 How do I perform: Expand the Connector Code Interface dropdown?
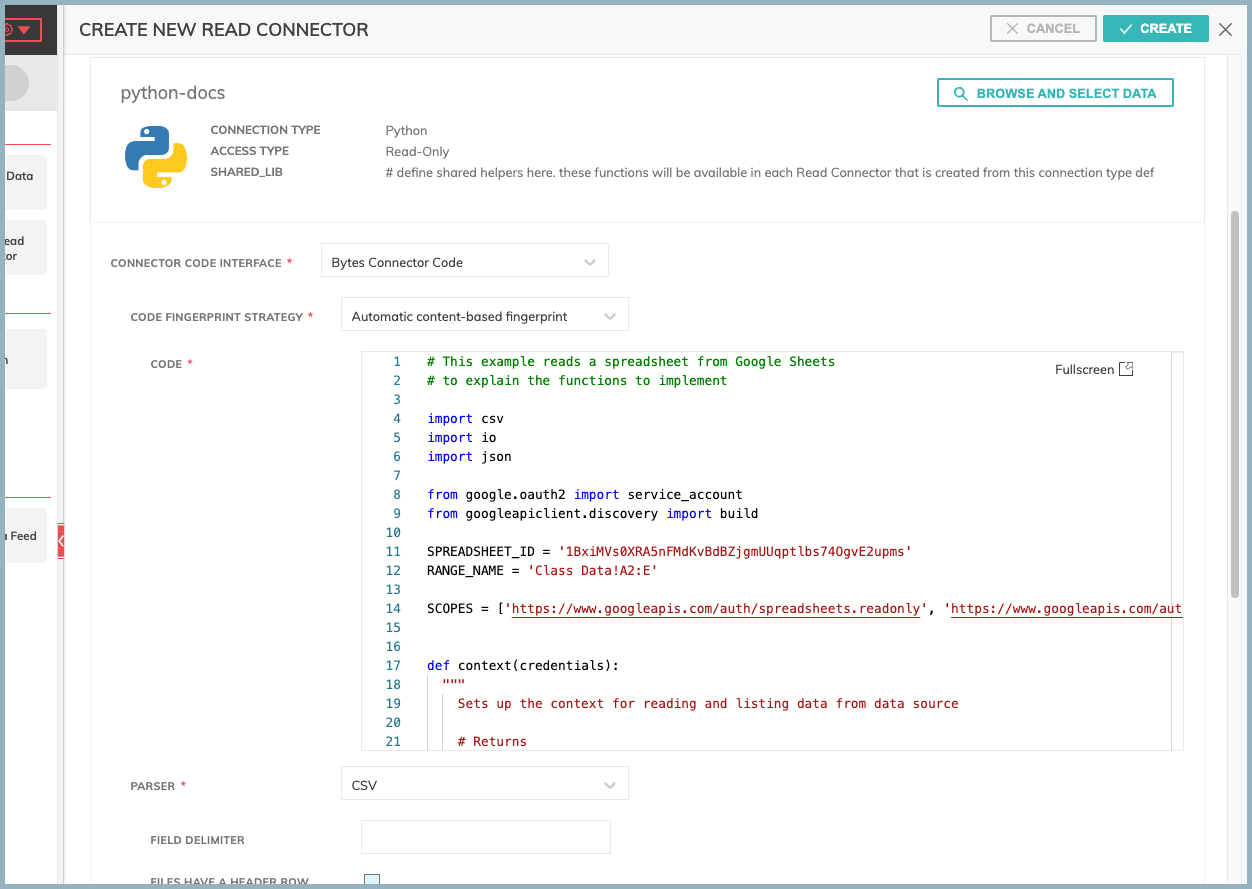click(464, 263)
